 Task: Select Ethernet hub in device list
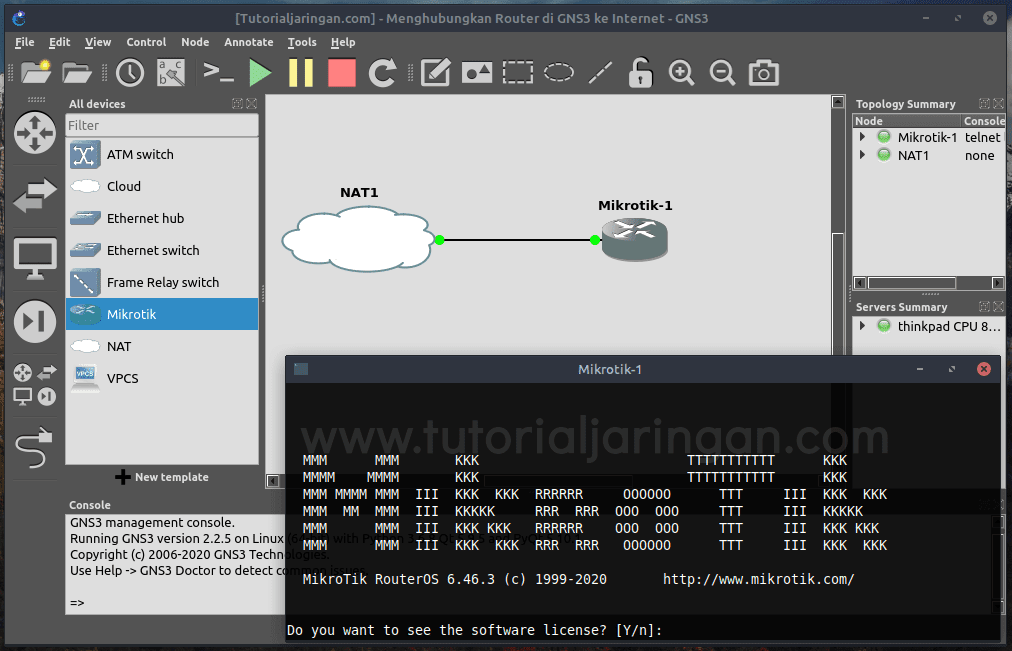click(x=162, y=218)
